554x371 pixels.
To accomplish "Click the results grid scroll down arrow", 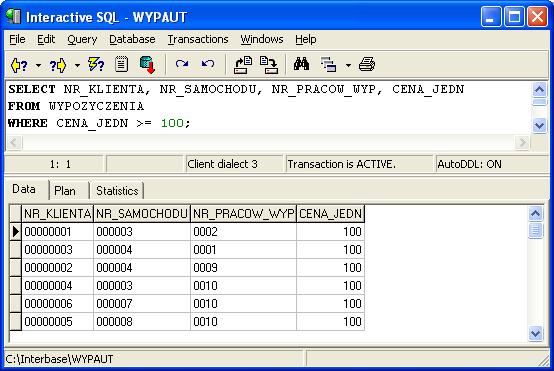I will [x=536, y=334].
